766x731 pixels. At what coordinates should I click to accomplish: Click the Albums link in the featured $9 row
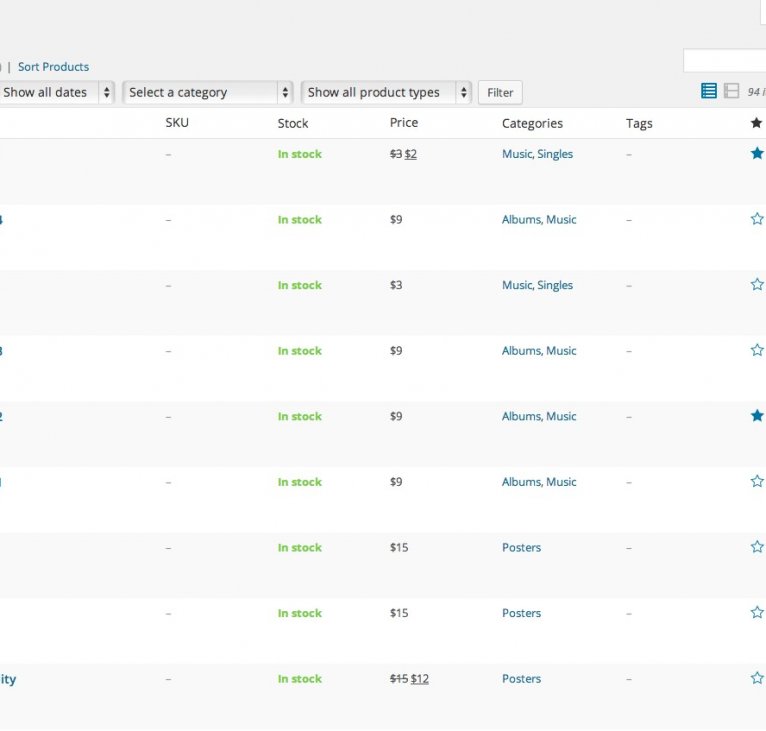pyautogui.click(x=521, y=416)
